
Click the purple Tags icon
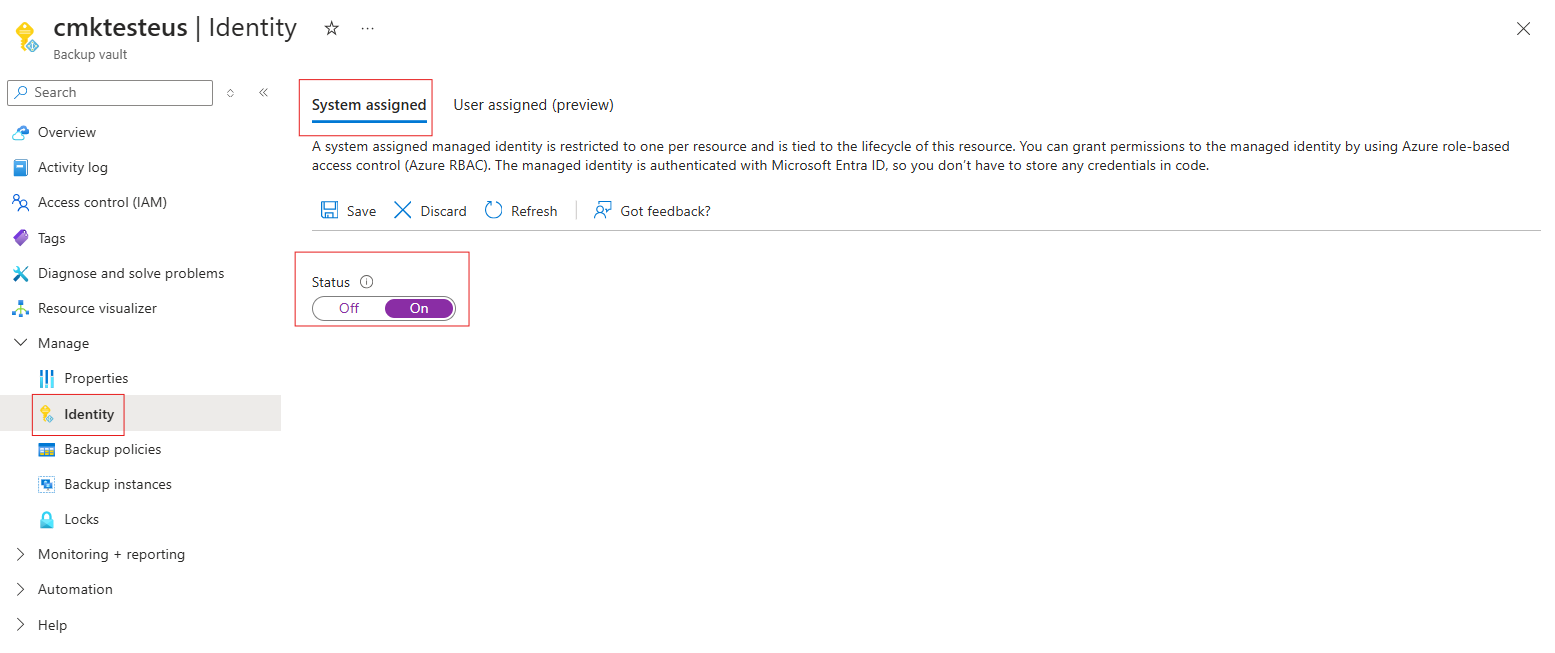pyautogui.click(x=20, y=238)
